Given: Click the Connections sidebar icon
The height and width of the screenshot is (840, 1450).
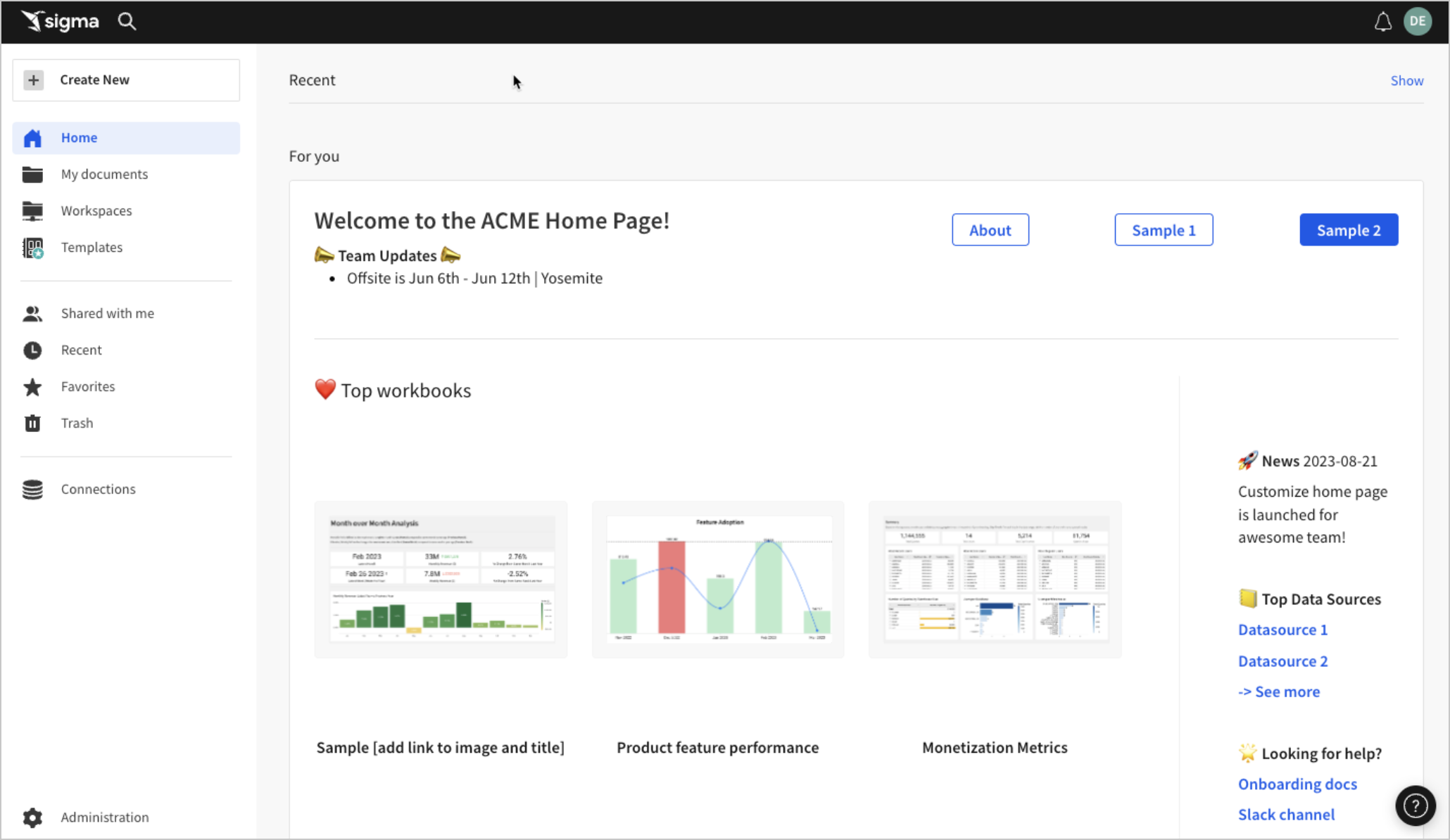Looking at the screenshot, I should coord(33,489).
